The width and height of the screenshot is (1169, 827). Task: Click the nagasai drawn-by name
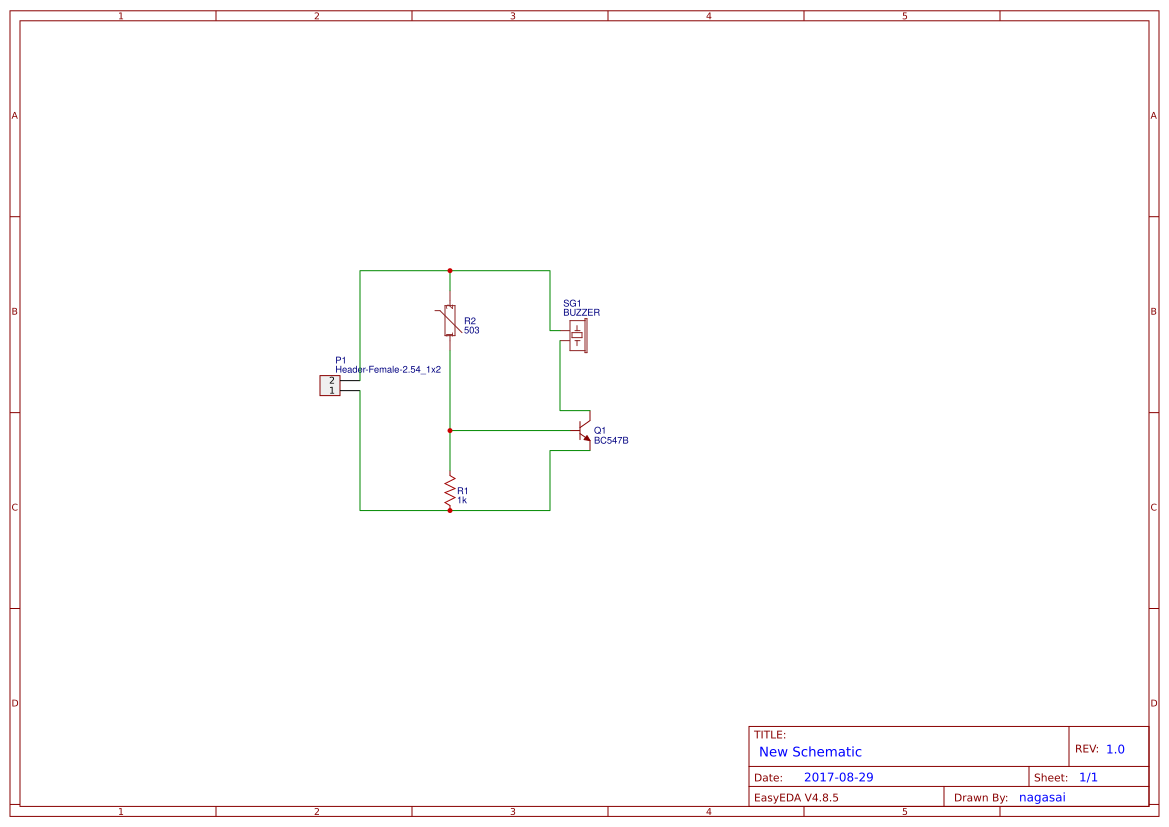(x=1042, y=797)
